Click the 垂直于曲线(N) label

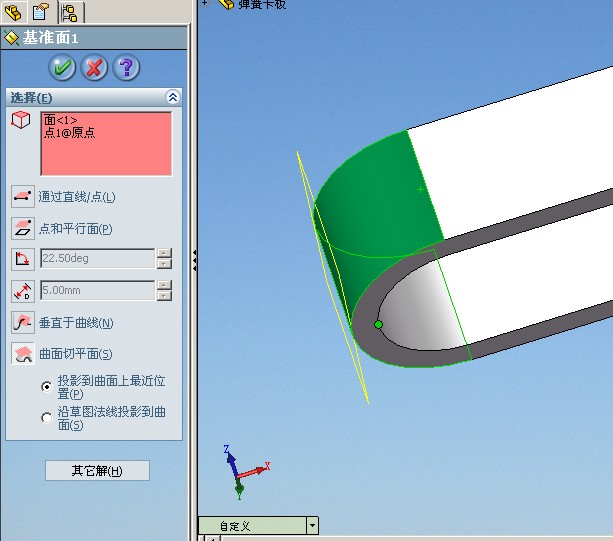76,323
